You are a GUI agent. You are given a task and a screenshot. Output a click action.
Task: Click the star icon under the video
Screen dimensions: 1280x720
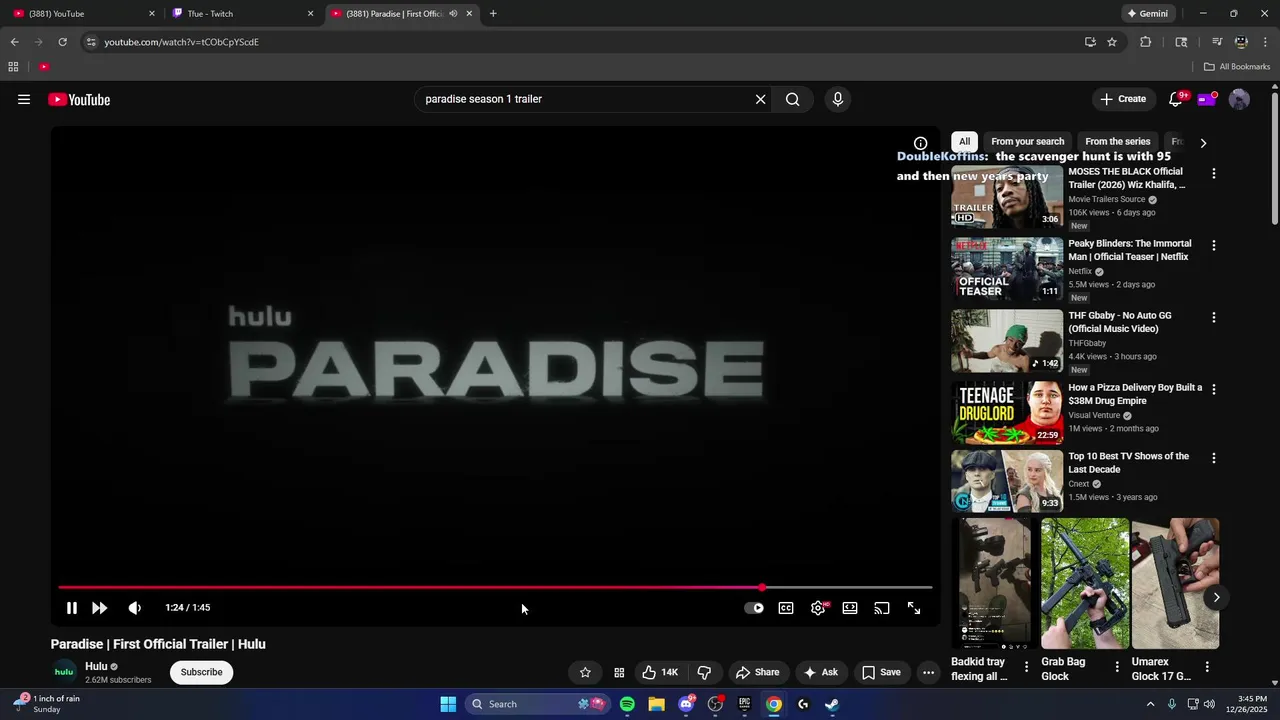coord(585,672)
